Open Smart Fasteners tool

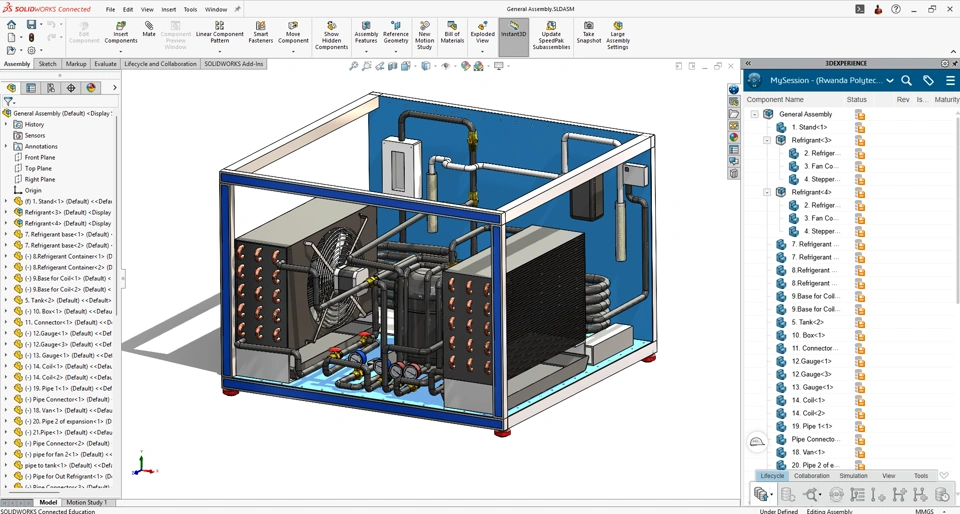[260, 32]
